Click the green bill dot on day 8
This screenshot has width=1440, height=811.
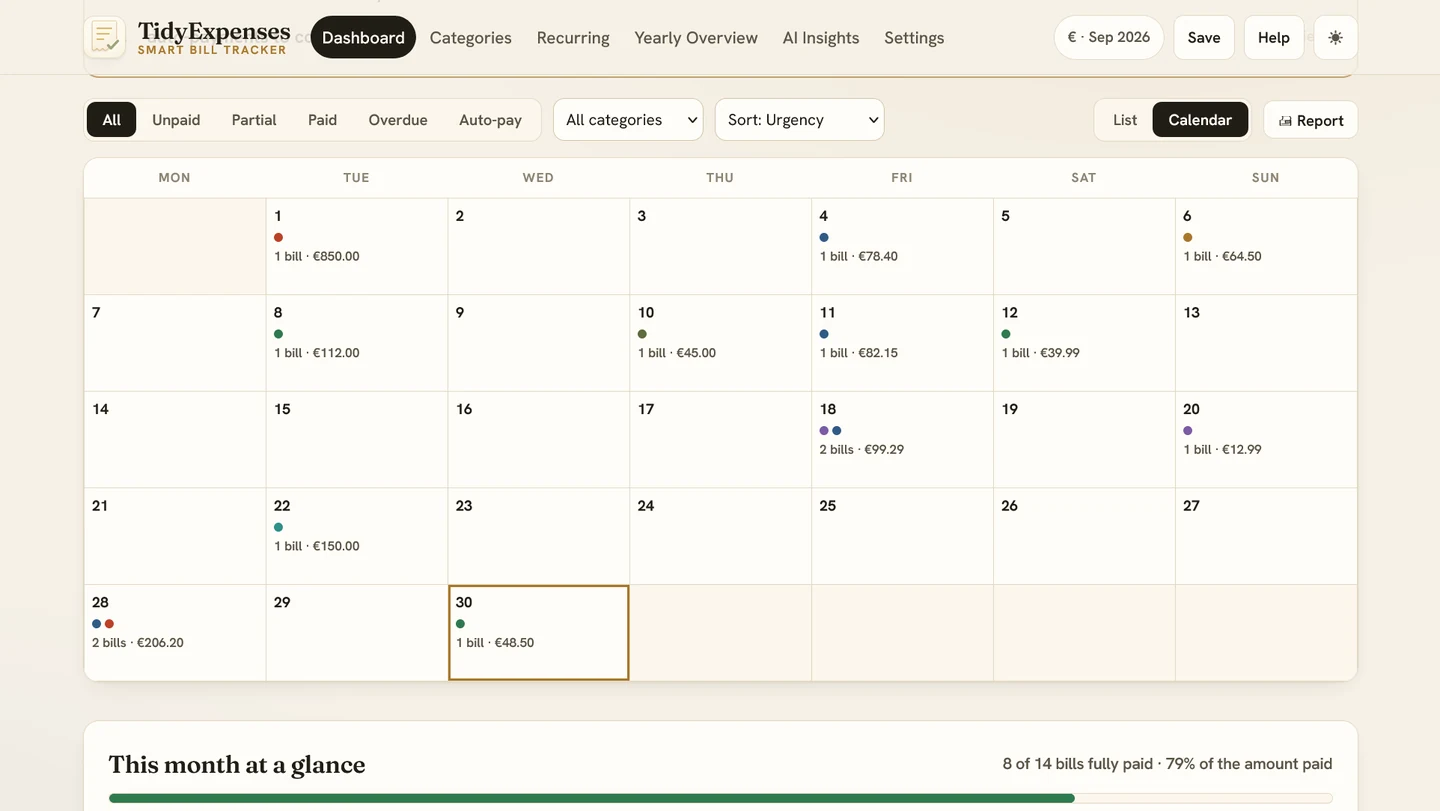click(278, 334)
